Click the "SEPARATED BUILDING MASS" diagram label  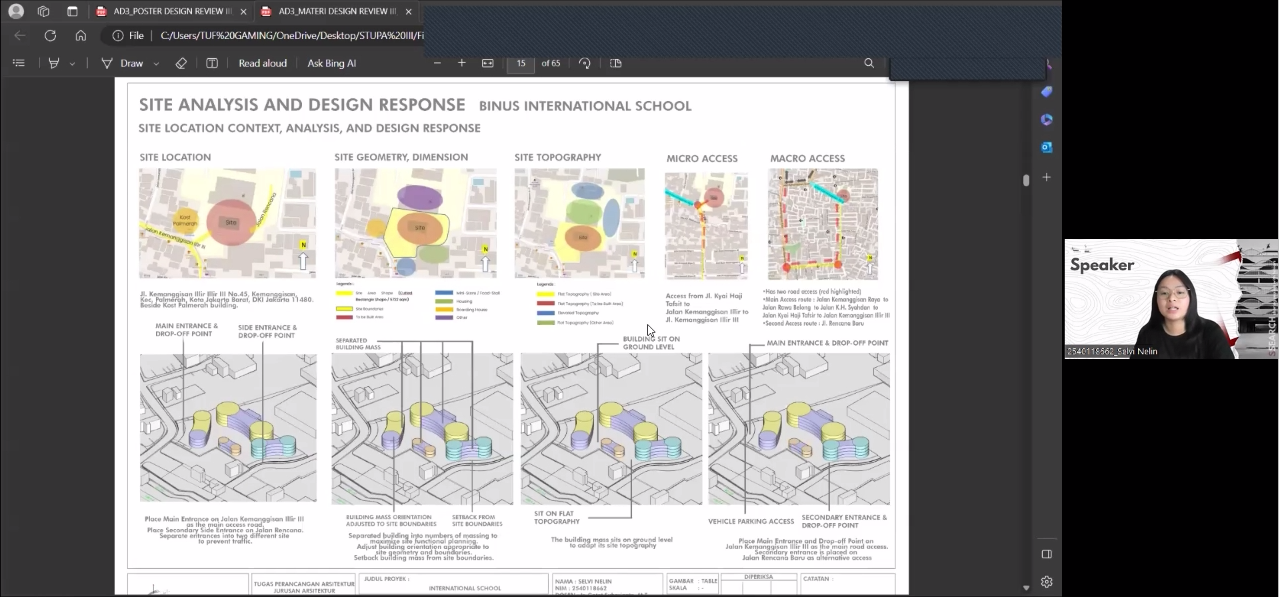pyautogui.click(x=358, y=344)
